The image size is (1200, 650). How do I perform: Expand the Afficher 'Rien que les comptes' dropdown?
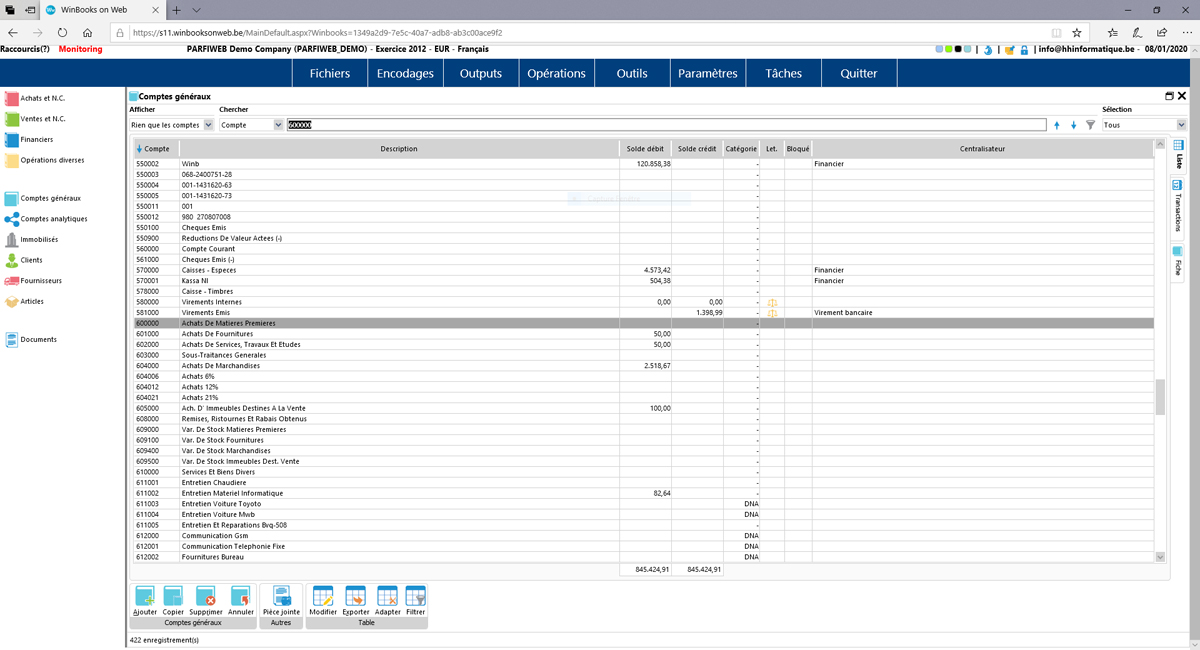coord(208,125)
